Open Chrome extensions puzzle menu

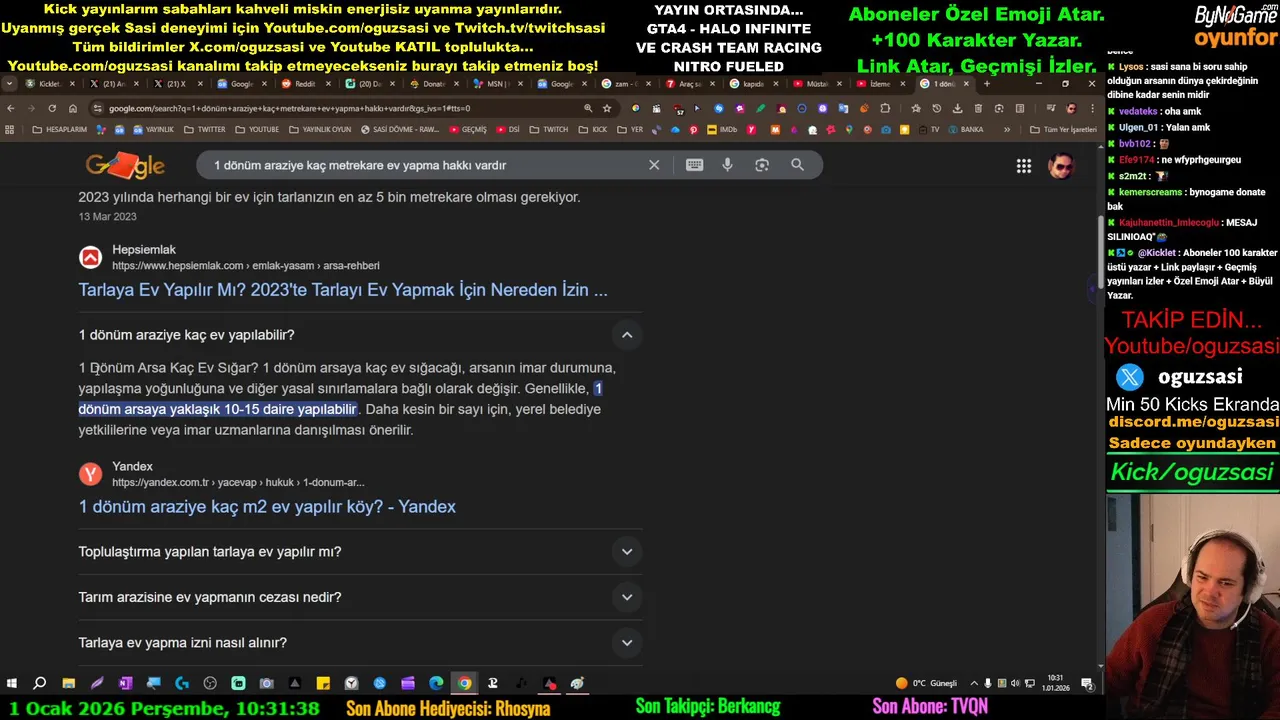coord(885,108)
